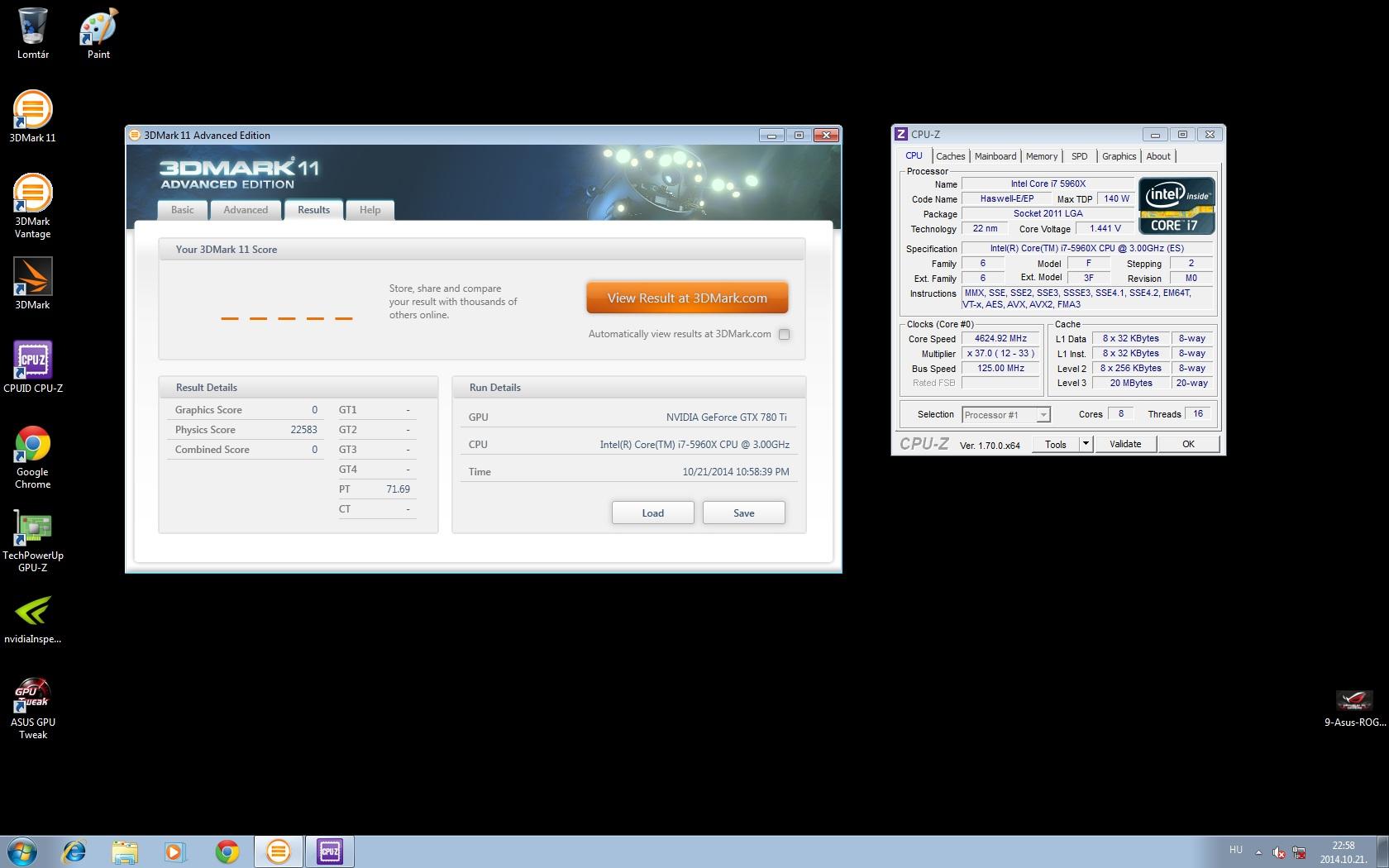
Task: Launch the CPUID CPU-Z desktop shortcut
Action: [32, 367]
